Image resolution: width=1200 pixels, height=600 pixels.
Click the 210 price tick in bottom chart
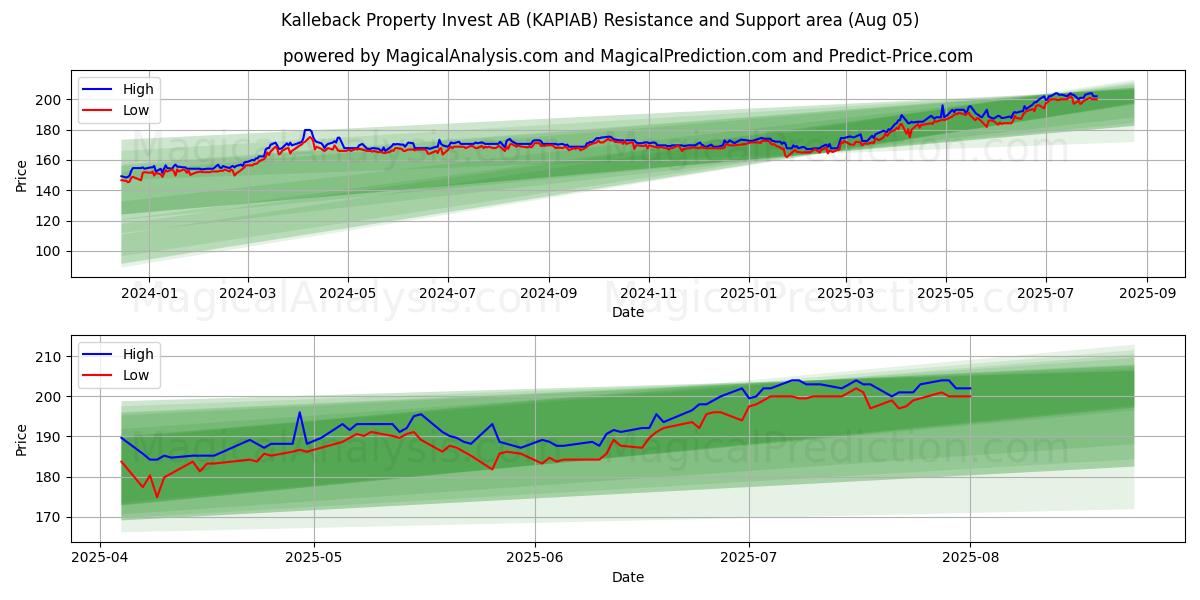coord(50,357)
